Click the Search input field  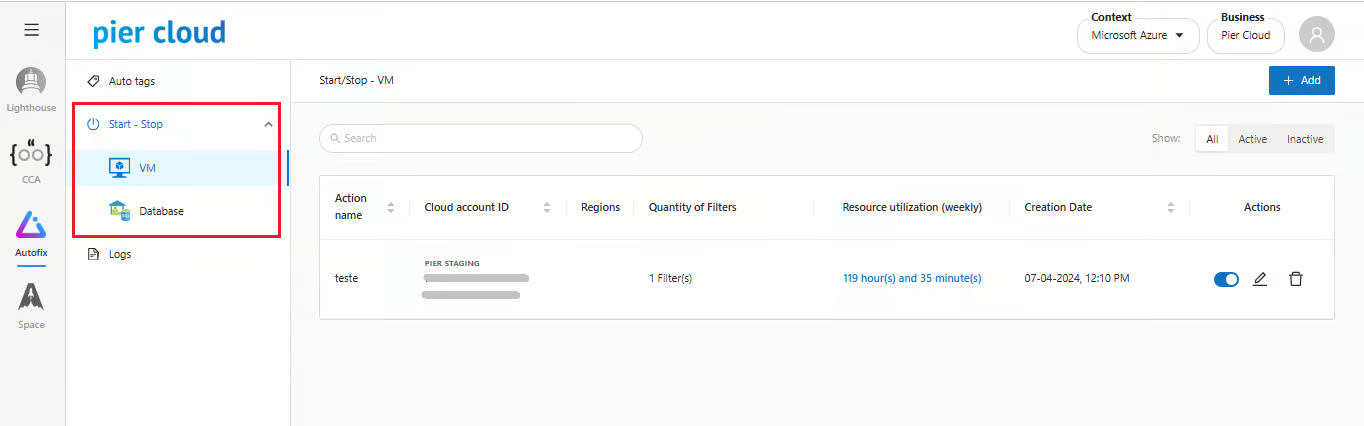[480, 138]
